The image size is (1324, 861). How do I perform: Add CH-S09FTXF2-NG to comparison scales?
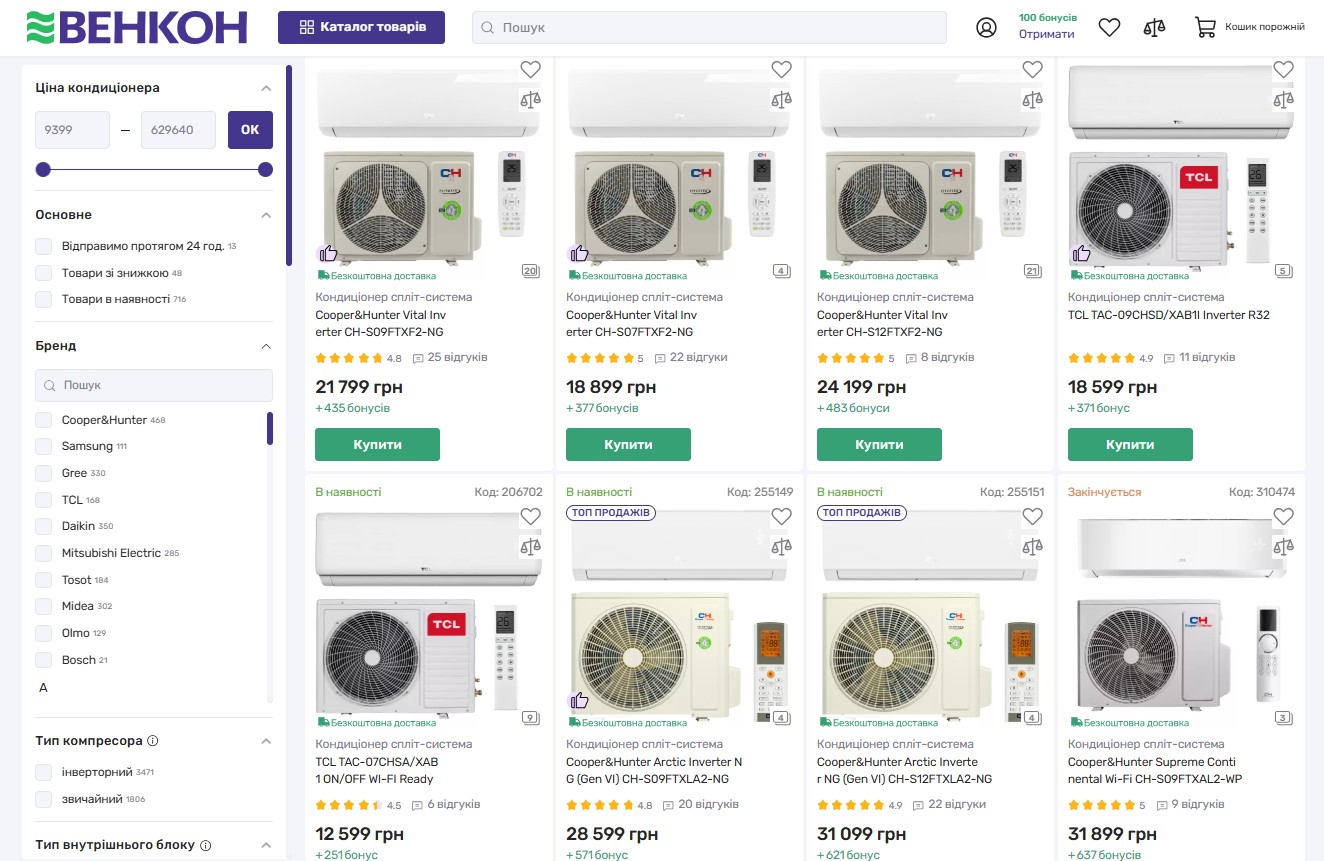pyautogui.click(x=530, y=99)
